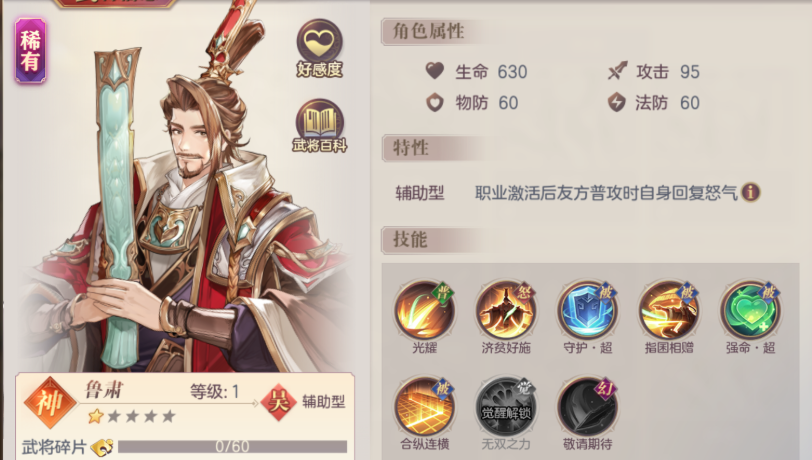
Task: Select the 济贫好施 rage skill icon
Action: 506,310
